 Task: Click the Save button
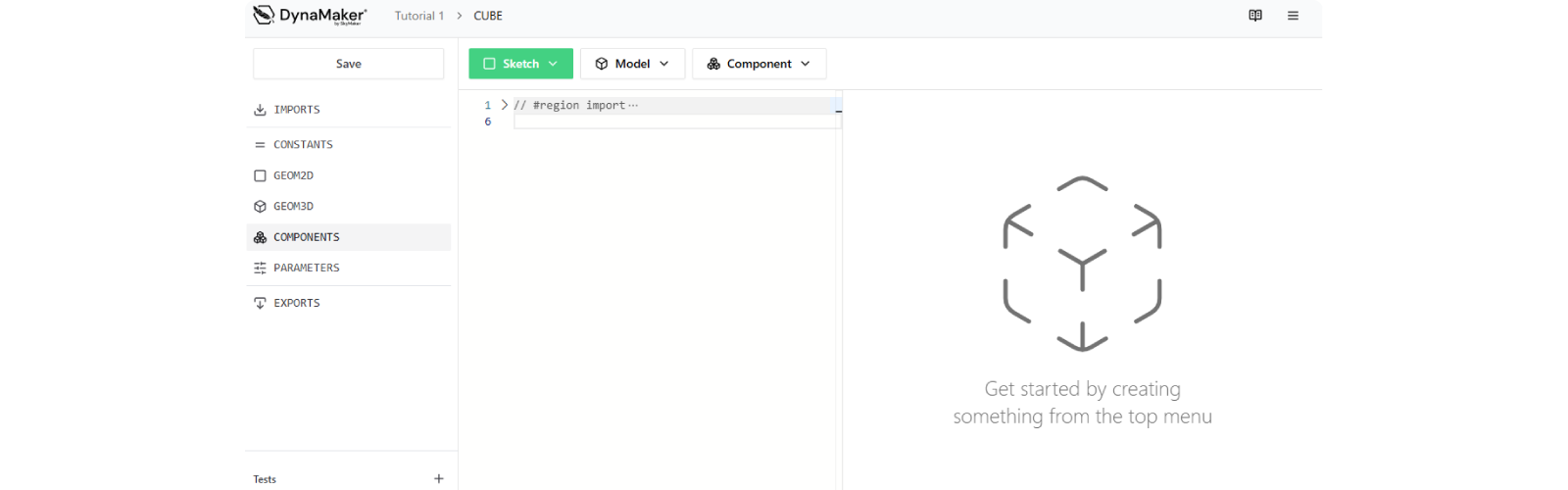coord(348,64)
